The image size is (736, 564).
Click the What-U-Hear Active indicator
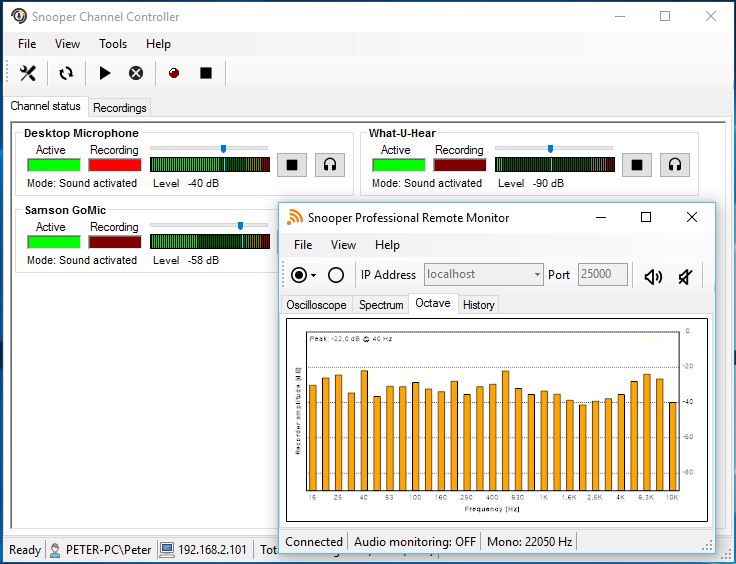[x=399, y=165]
